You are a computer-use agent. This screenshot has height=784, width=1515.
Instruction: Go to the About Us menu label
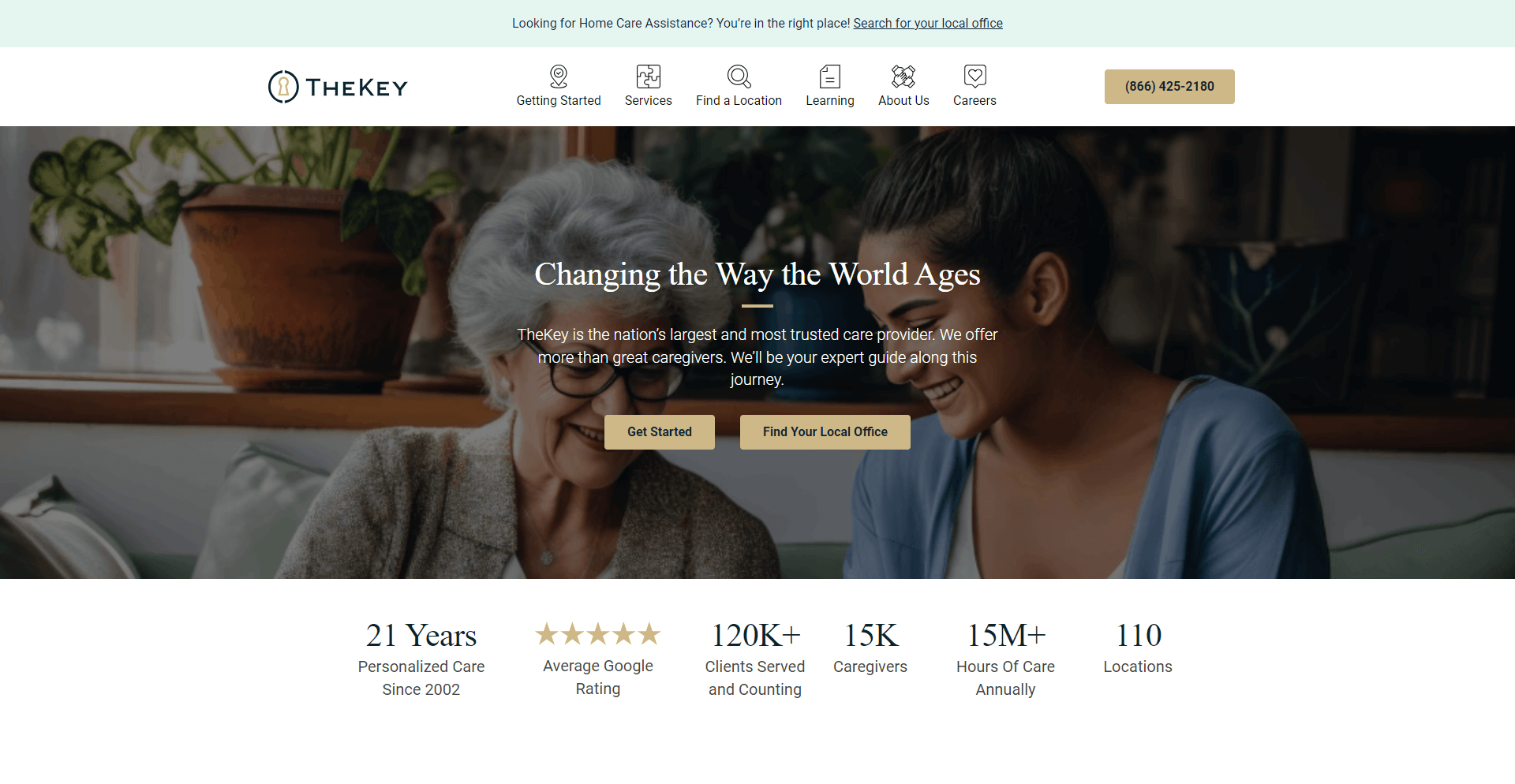tap(903, 101)
